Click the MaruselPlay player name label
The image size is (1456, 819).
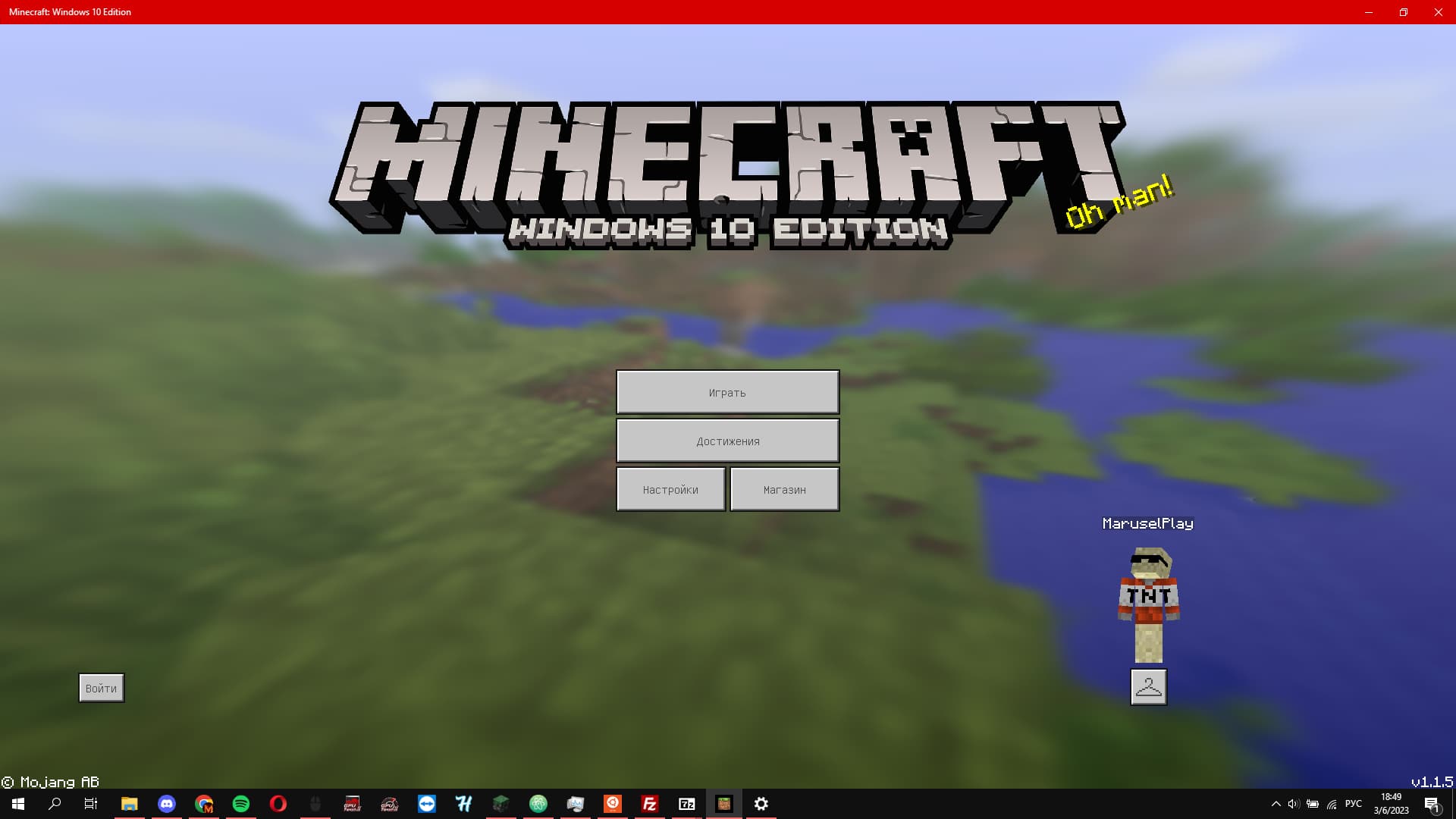click(x=1147, y=523)
